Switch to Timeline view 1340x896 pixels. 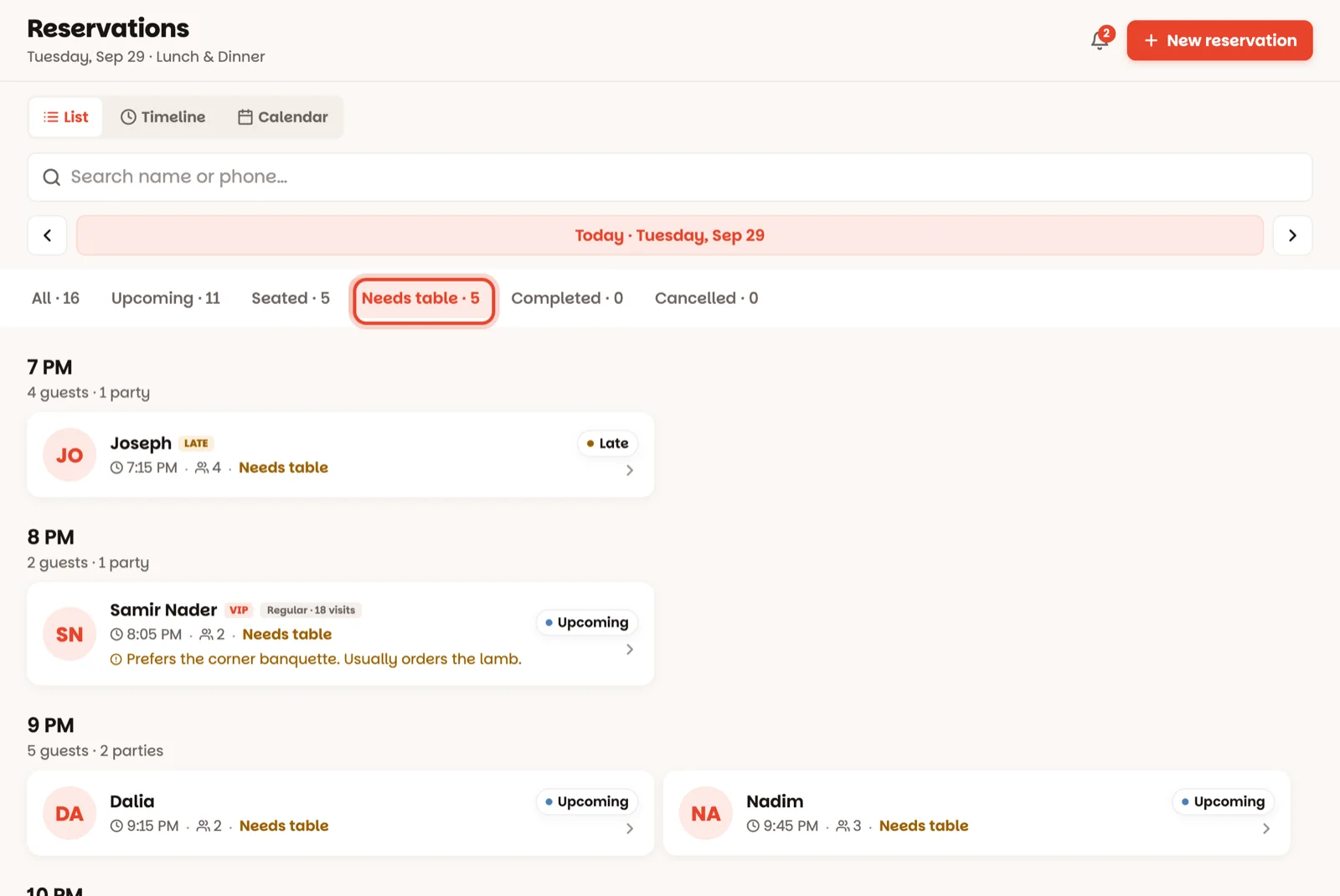point(163,117)
